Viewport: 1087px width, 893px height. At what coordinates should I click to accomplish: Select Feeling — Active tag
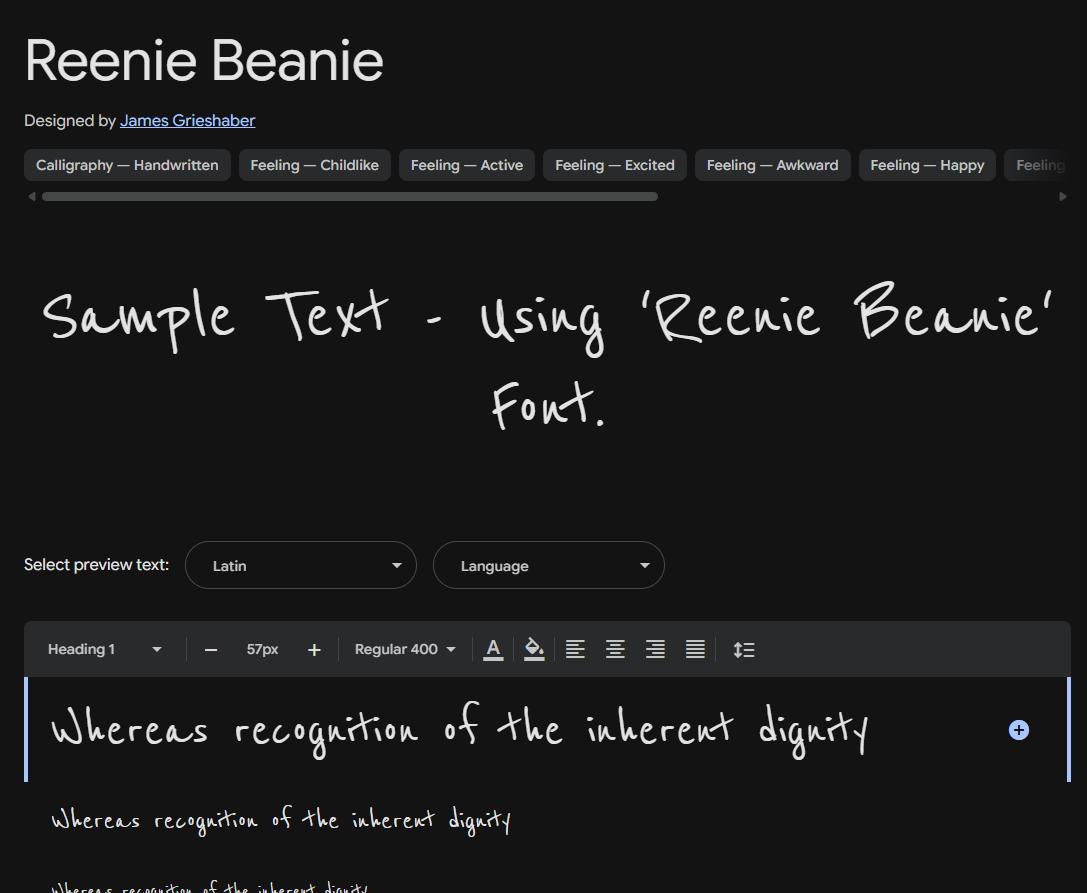pyautogui.click(x=467, y=165)
